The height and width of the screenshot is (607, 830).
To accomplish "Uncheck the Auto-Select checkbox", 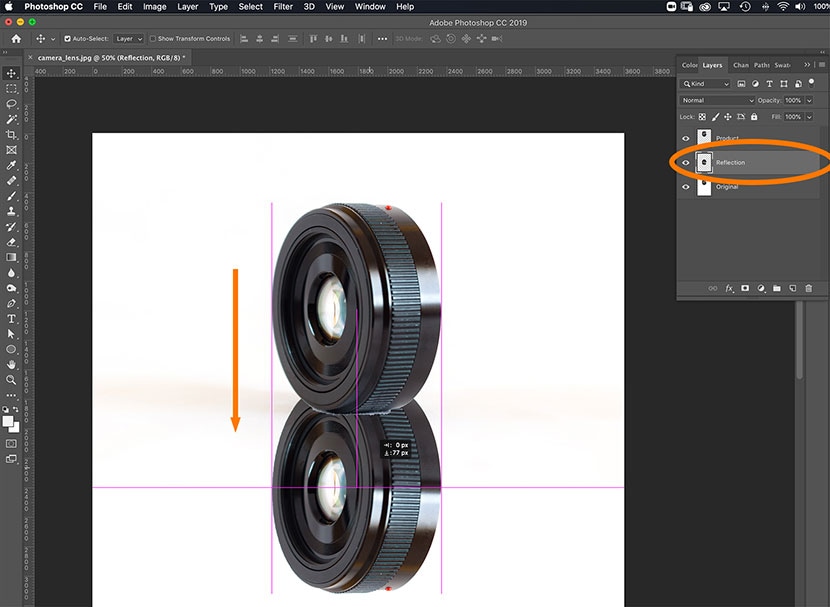I will tap(67, 39).
